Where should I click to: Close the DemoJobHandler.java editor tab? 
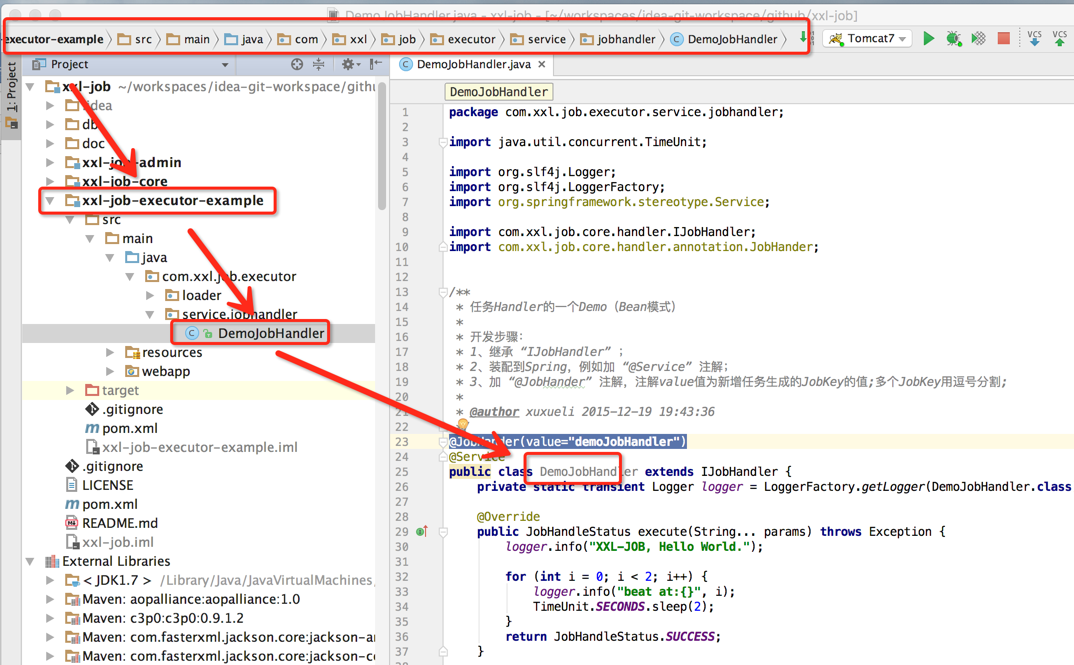[x=542, y=64]
